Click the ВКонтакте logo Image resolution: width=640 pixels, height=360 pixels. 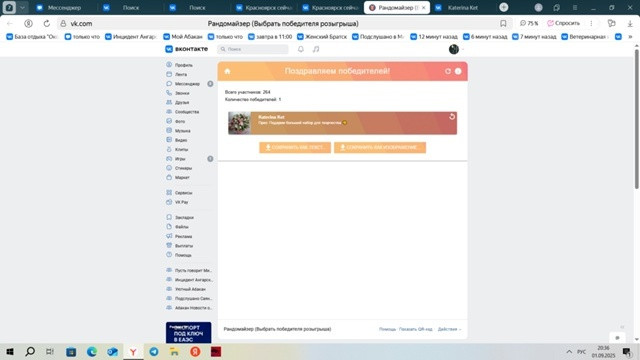187,49
